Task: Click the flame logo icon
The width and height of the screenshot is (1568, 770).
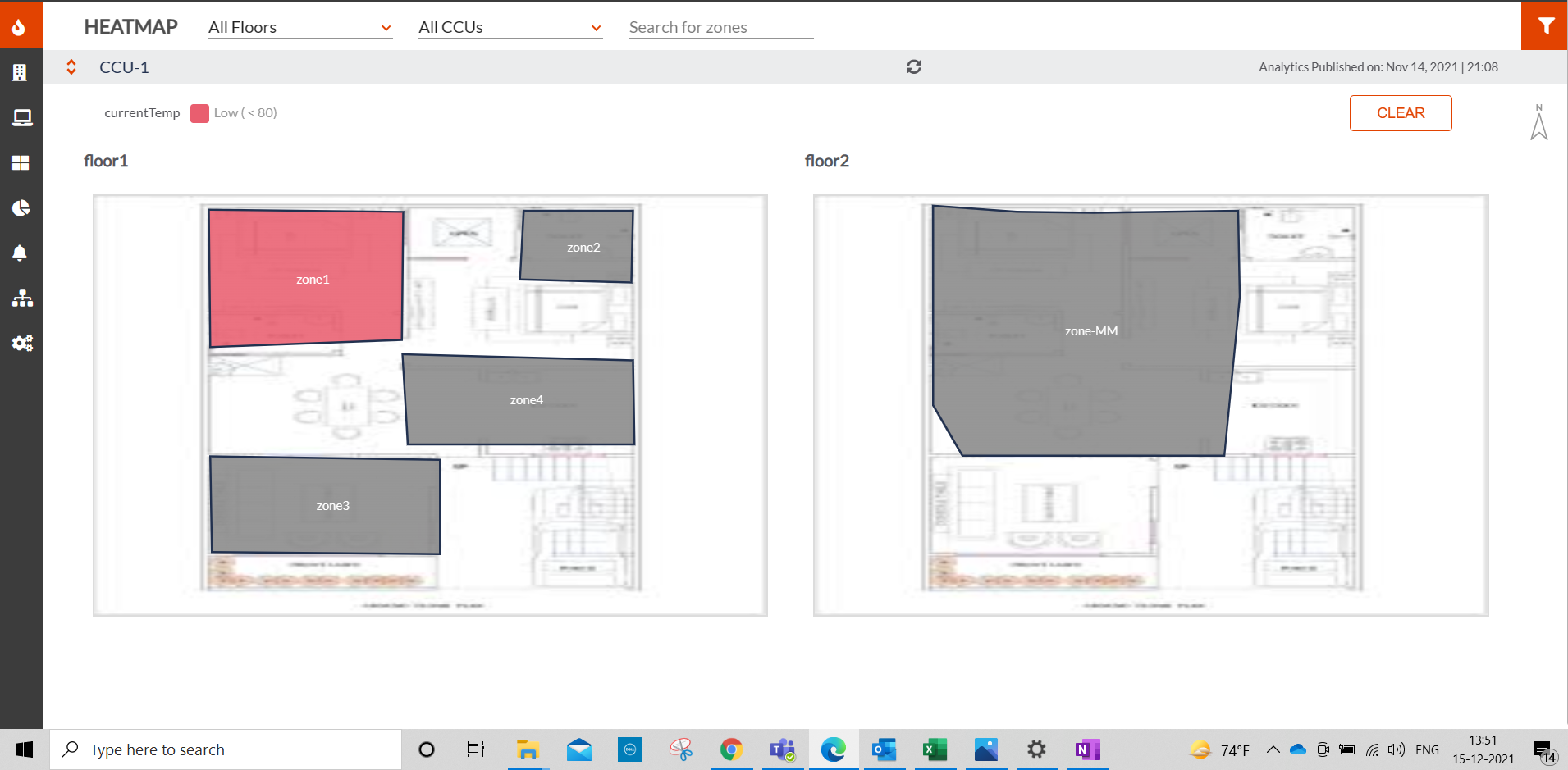Action: [x=20, y=27]
